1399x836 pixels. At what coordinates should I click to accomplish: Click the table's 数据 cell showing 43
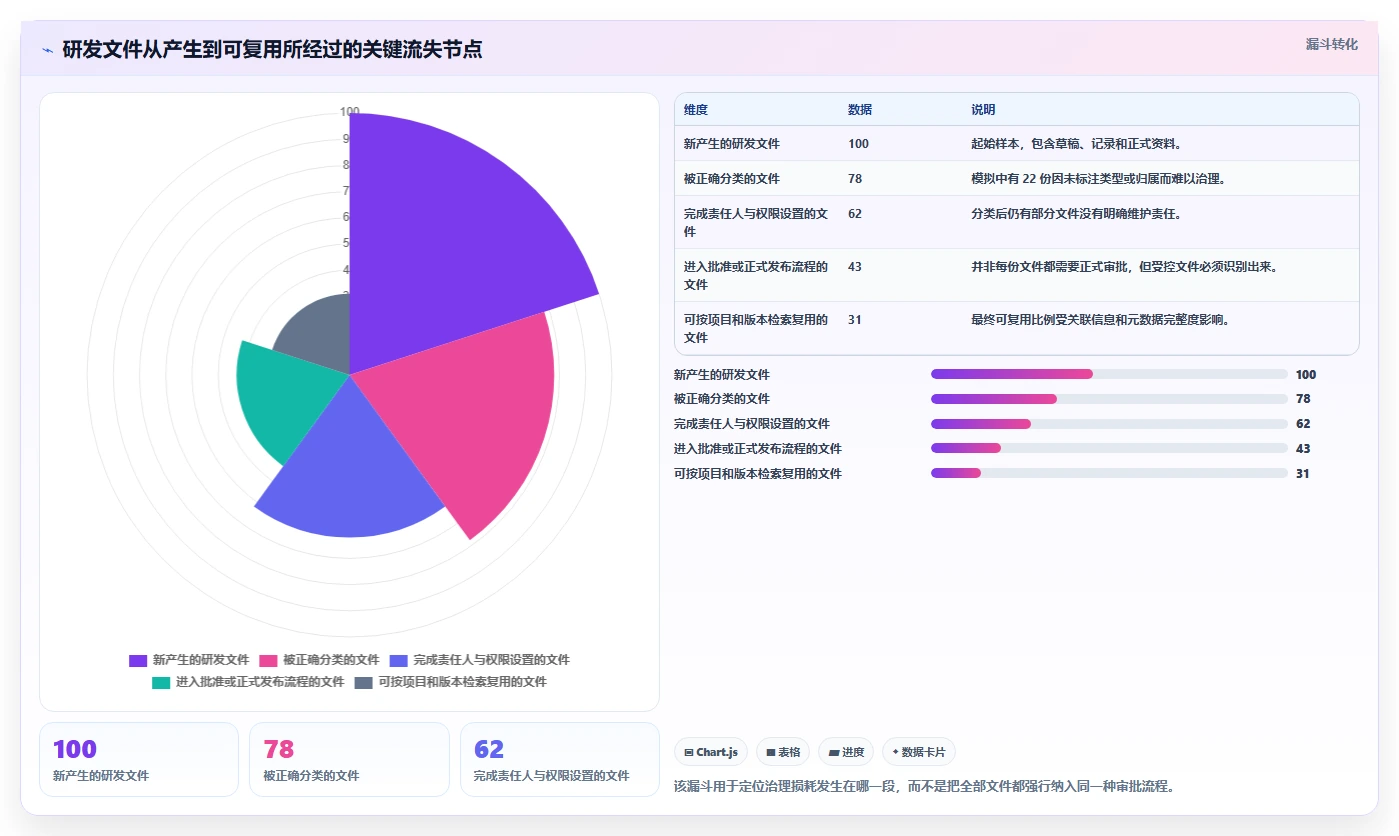click(855, 267)
